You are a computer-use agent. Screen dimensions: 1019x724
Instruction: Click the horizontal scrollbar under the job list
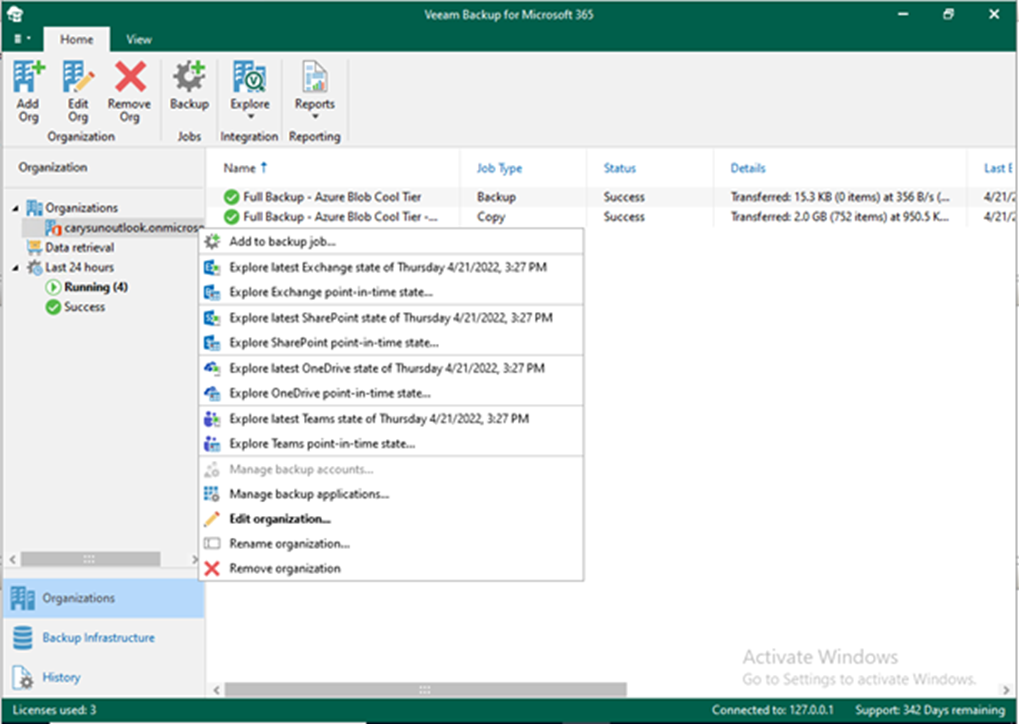pyautogui.click(x=424, y=690)
